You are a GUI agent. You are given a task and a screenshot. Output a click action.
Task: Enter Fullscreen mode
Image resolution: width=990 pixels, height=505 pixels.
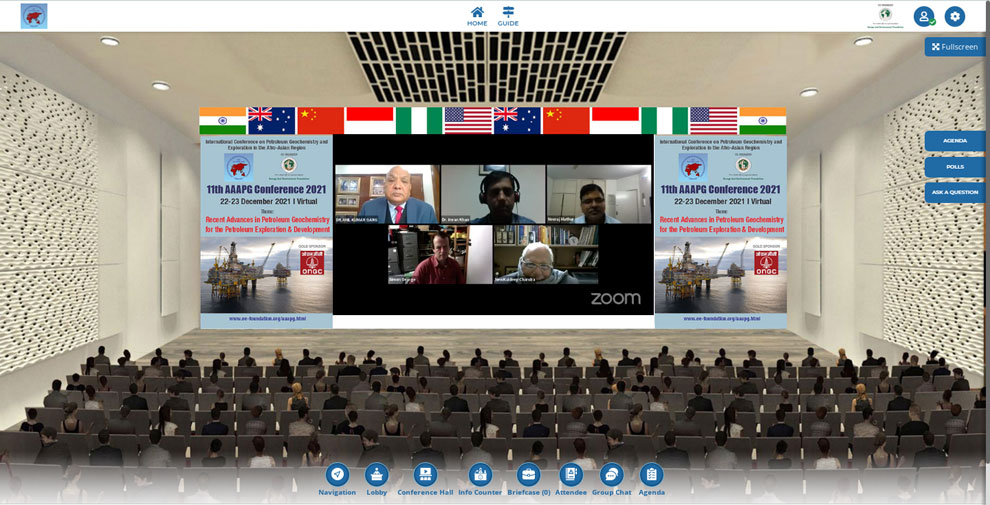[955, 47]
